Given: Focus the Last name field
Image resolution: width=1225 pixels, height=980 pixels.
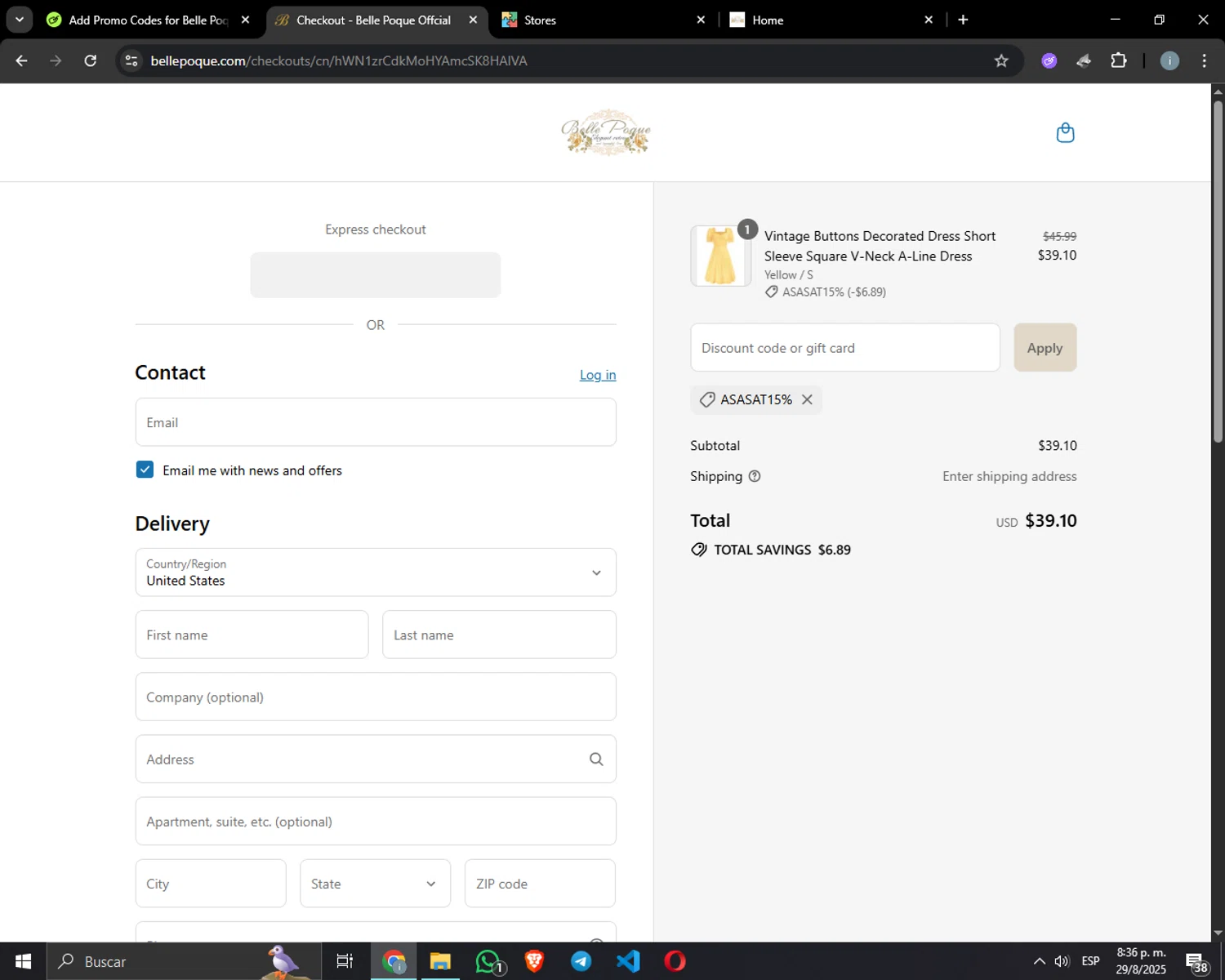Looking at the screenshot, I should [x=499, y=635].
